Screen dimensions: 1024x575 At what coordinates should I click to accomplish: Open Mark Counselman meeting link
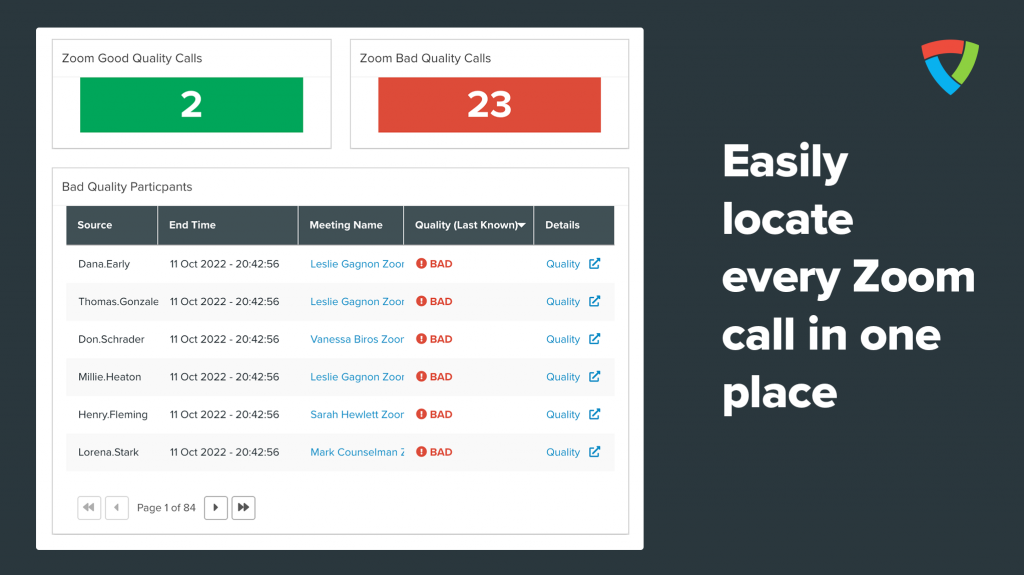357,452
